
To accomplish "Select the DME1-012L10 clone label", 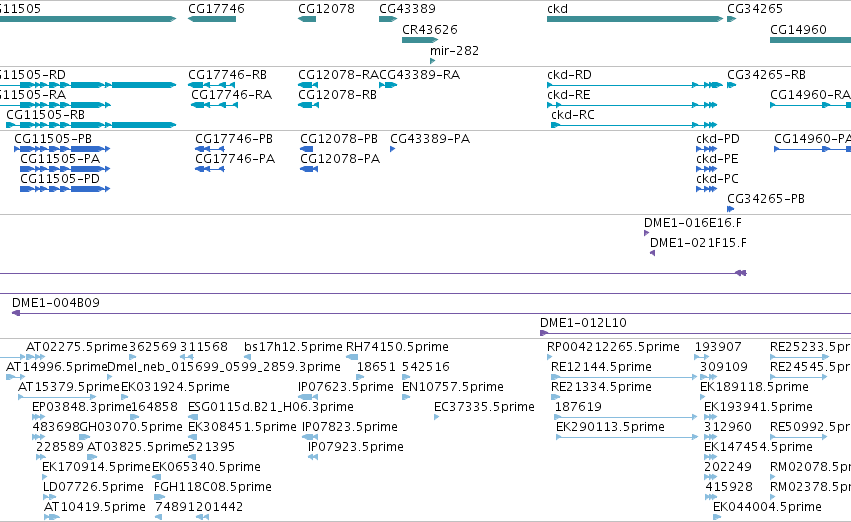I will 583,323.
